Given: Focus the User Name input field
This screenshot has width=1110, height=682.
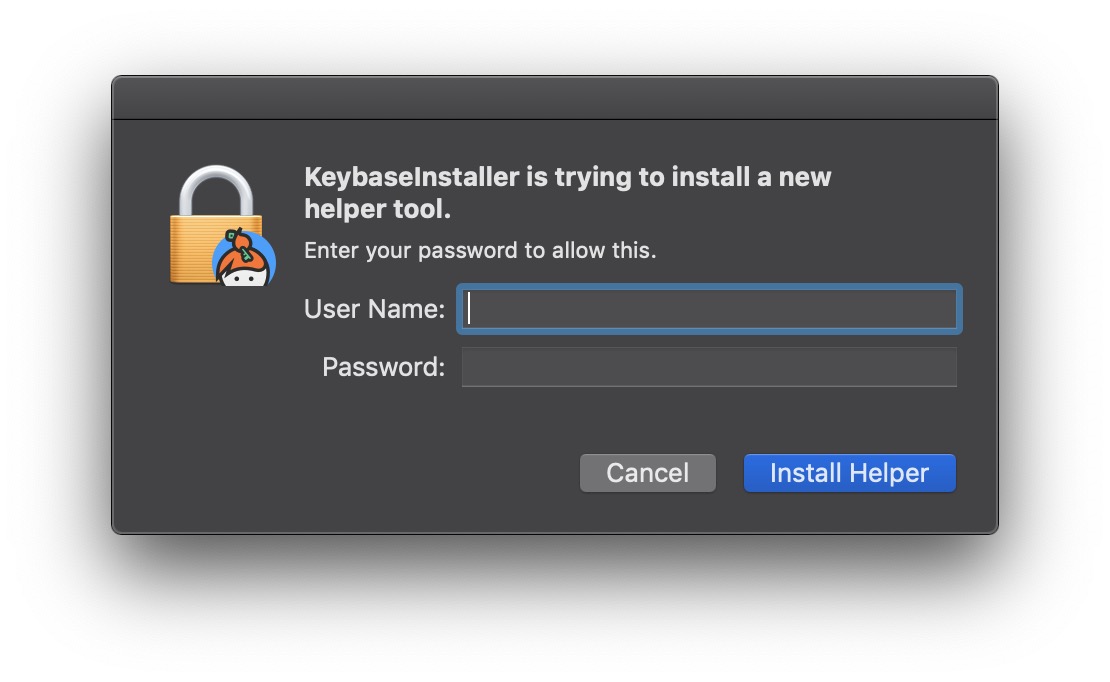Looking at the screenshot, I should tap(709, 309).
